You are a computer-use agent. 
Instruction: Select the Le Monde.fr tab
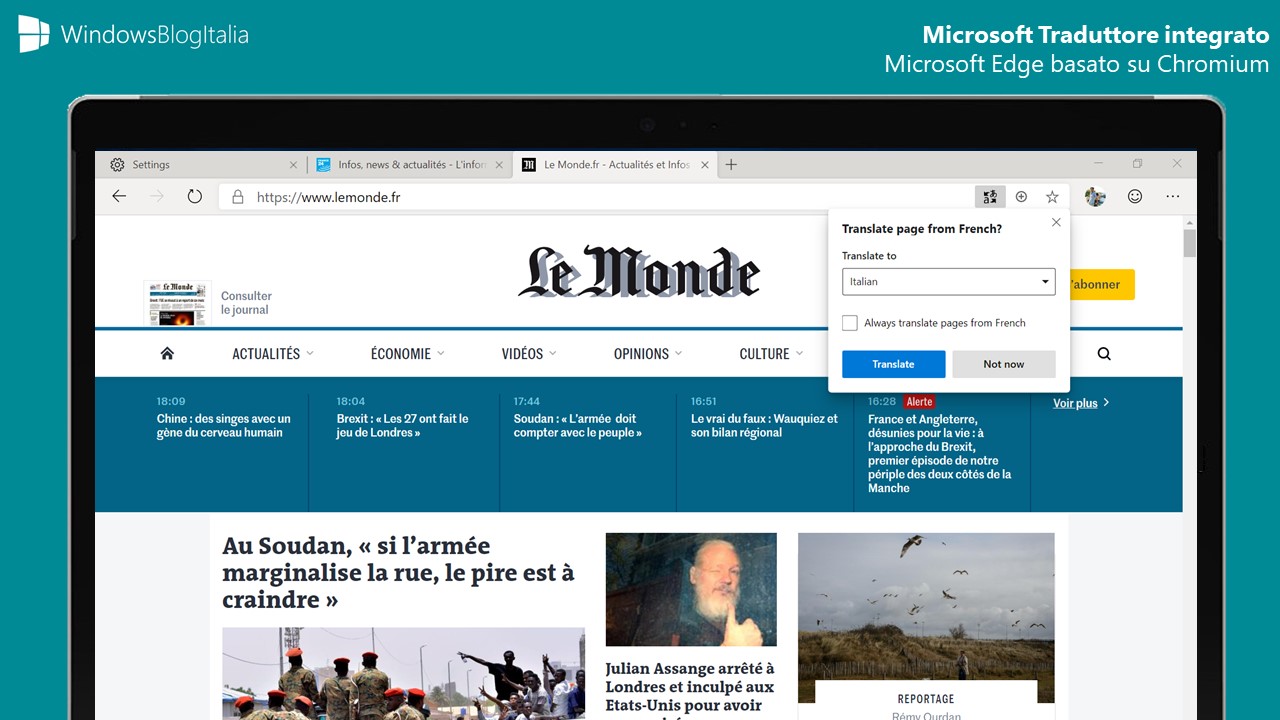(614, 165)
